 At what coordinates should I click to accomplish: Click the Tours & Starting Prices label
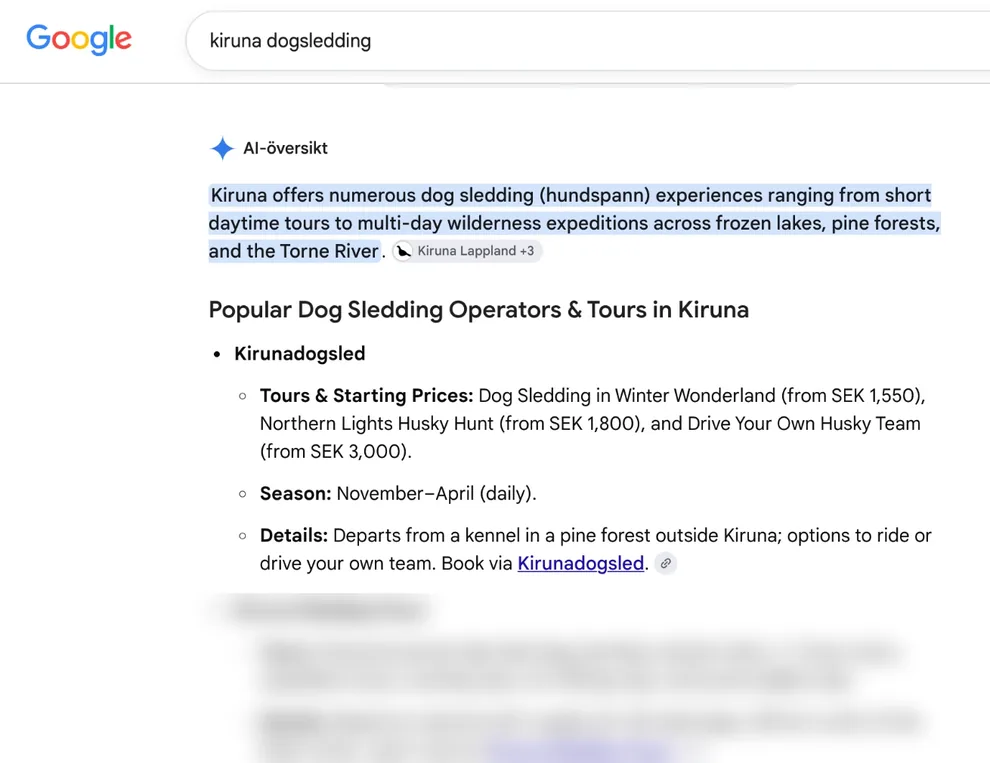tap(366, 395)
